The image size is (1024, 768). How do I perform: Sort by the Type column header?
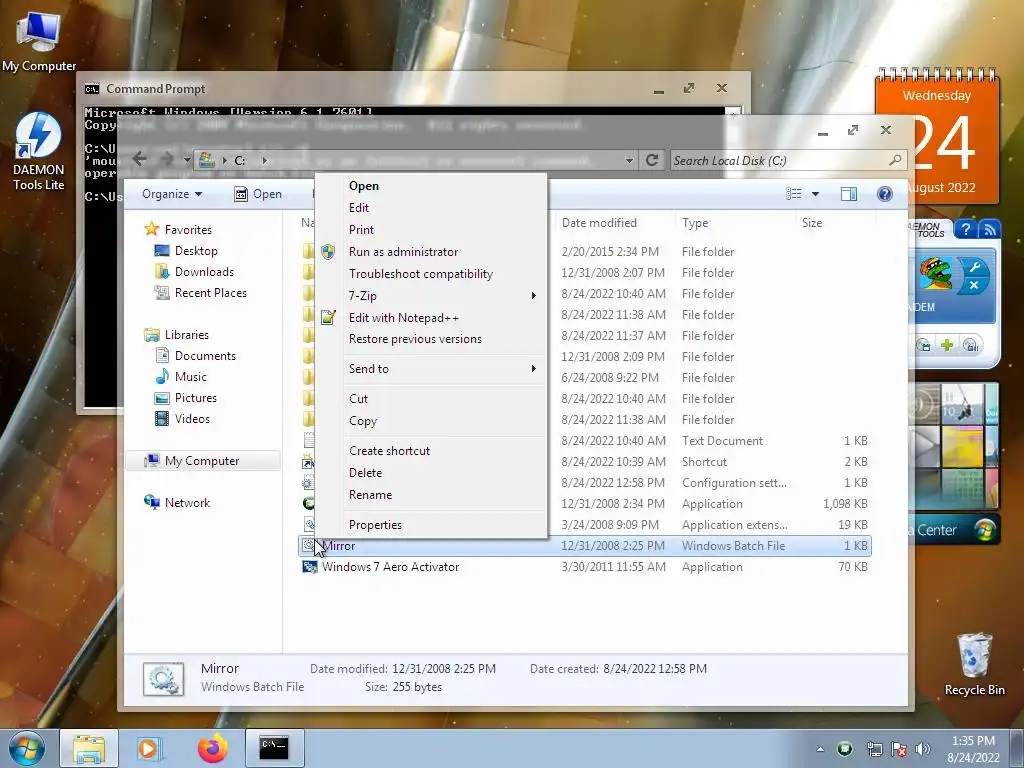734,223
